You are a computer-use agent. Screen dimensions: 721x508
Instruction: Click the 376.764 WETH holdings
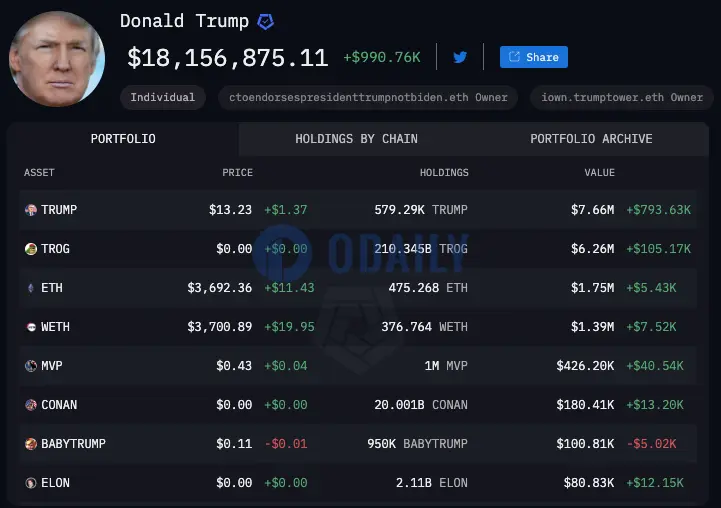[424, 327]
